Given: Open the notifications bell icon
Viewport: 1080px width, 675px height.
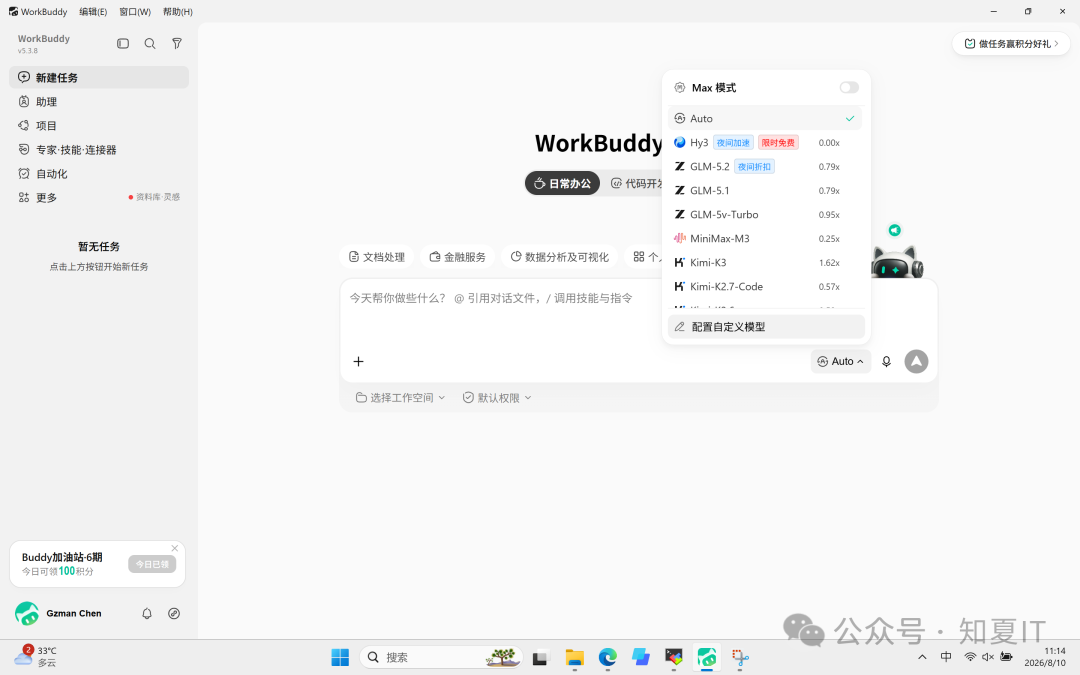Looking at the screenshot, I should (147, 613).
